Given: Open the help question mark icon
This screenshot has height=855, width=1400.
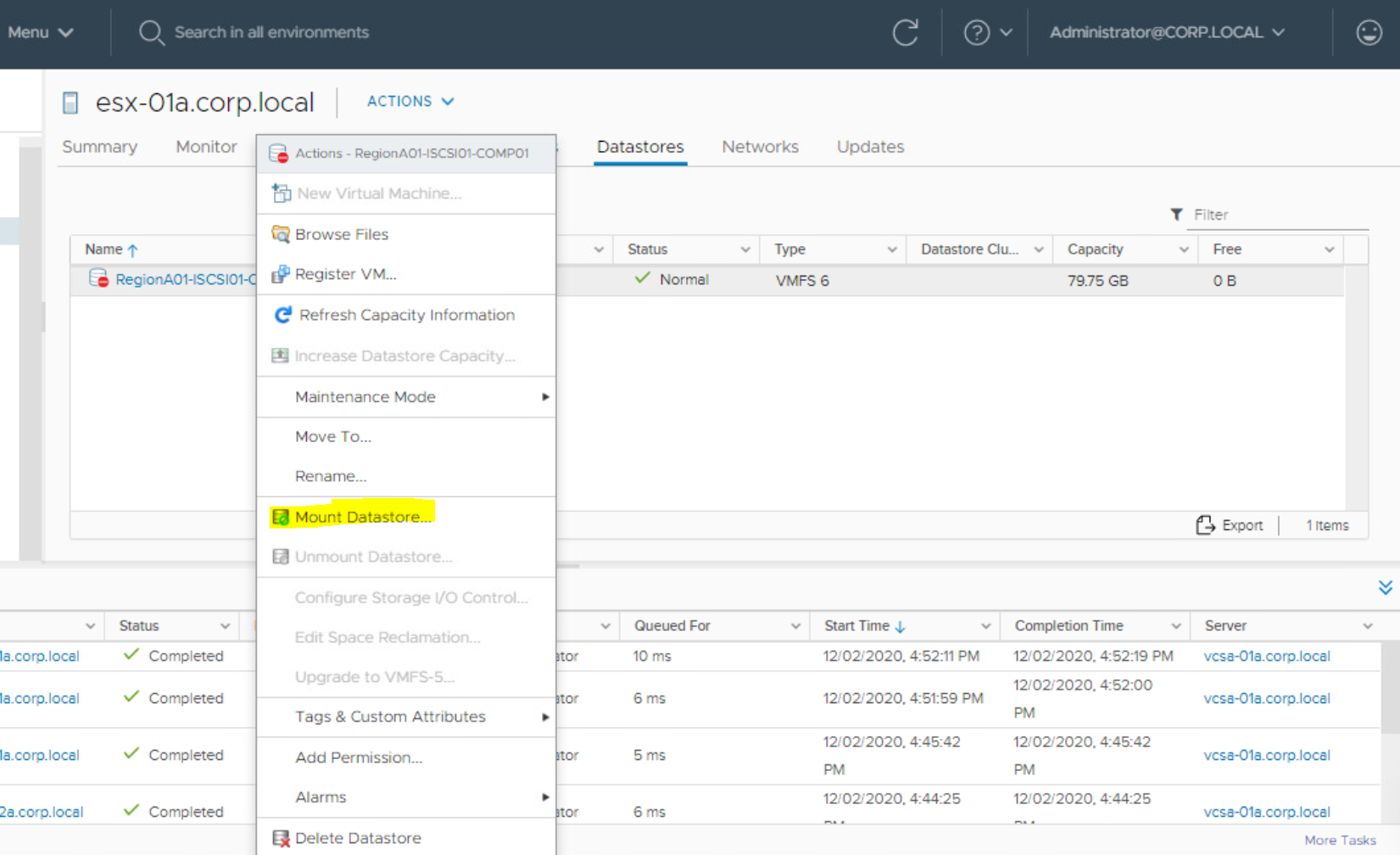Looking at the screenshot, I should pos(977,32).
